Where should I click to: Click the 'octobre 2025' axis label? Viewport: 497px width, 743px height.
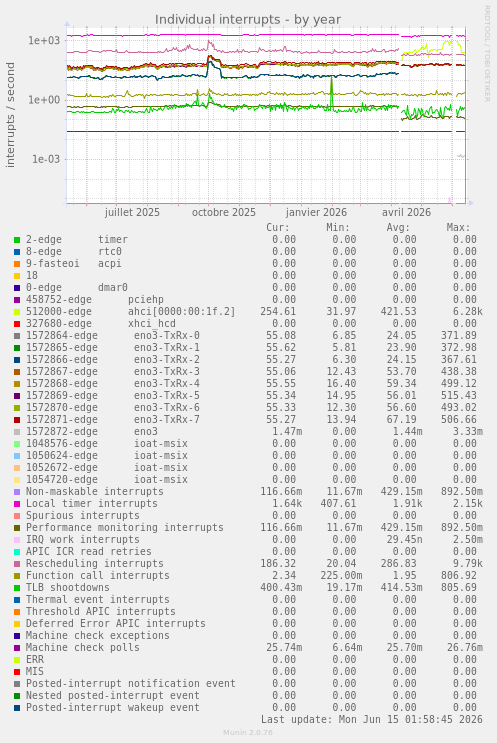point(224,212)
